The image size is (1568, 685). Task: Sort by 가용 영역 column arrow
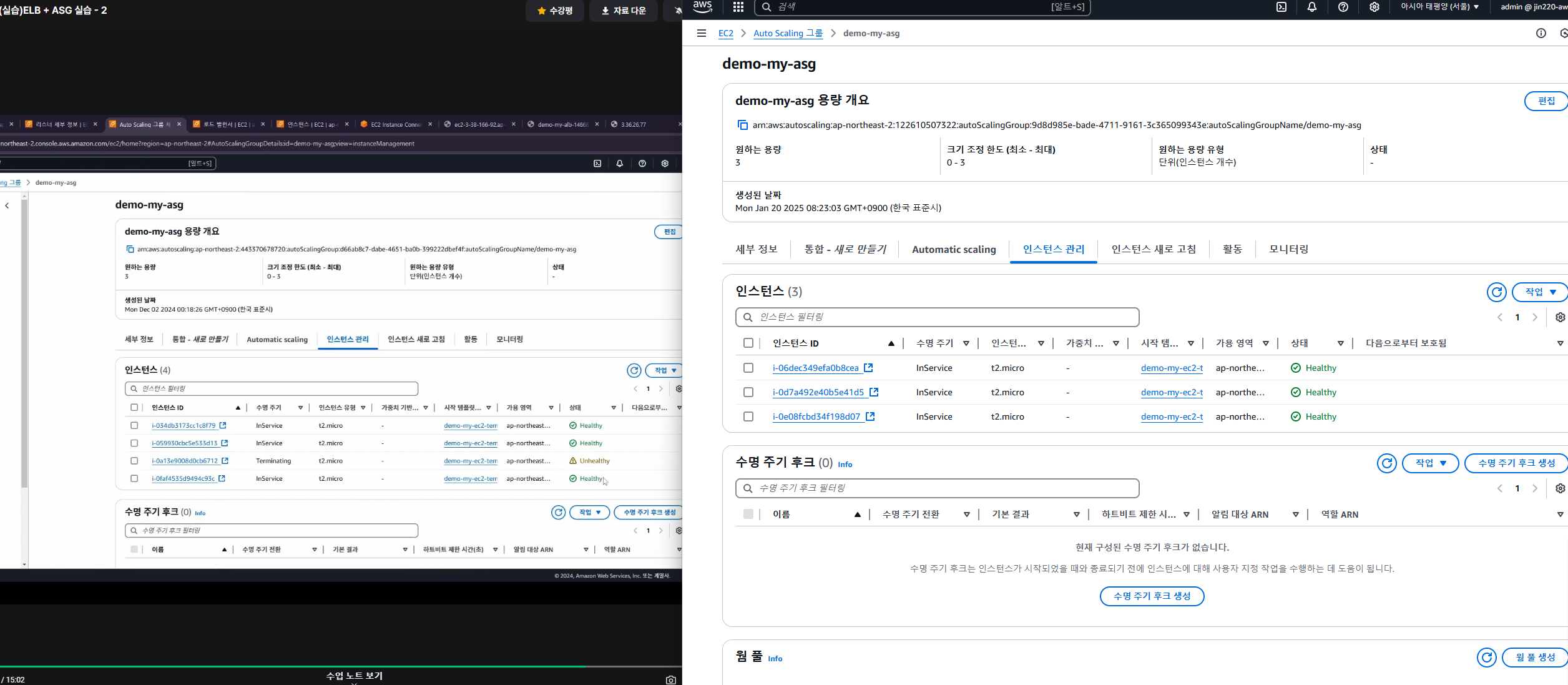pos(1266,343)
